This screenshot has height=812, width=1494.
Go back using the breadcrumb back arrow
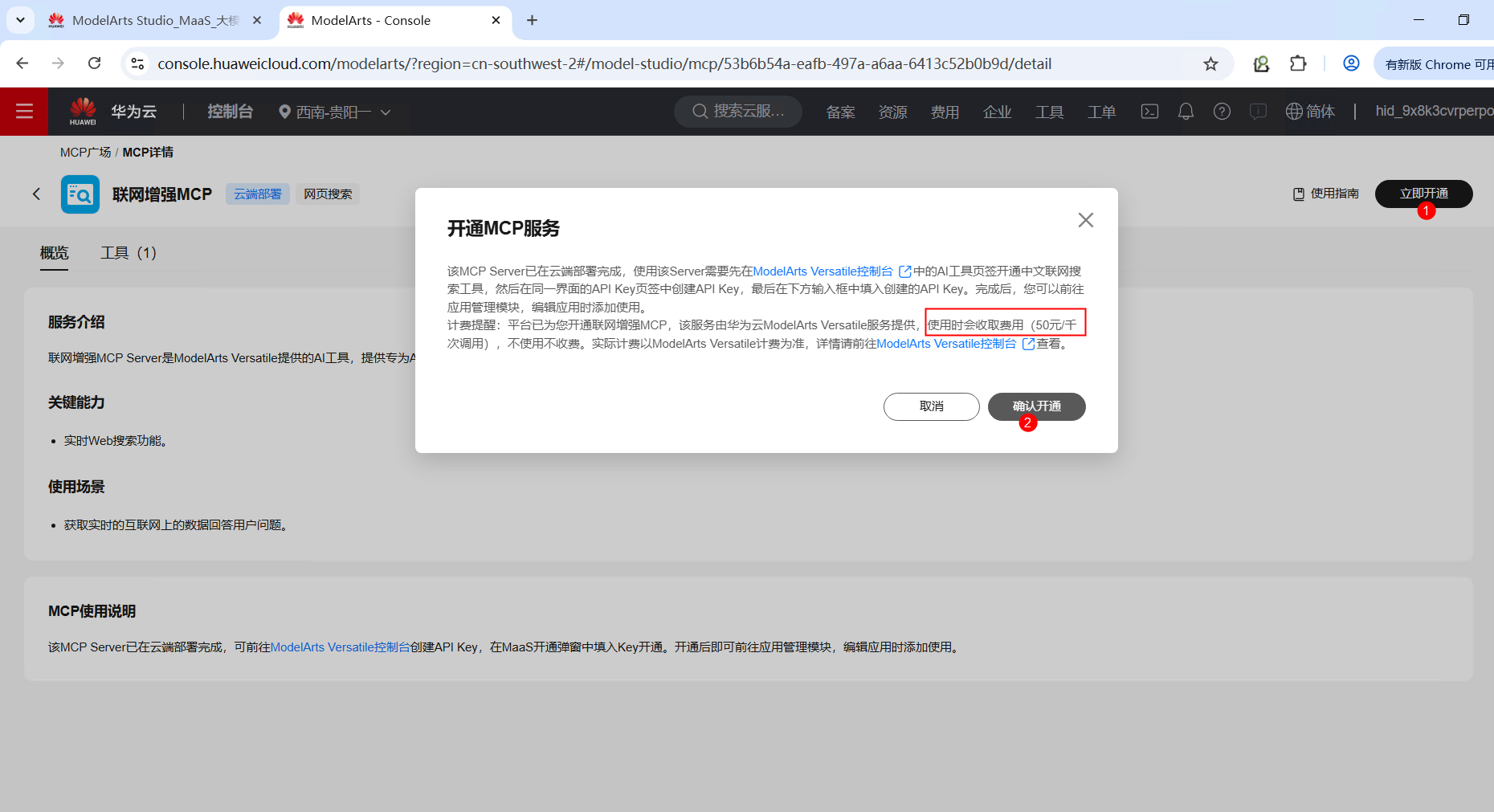(36, 194)
